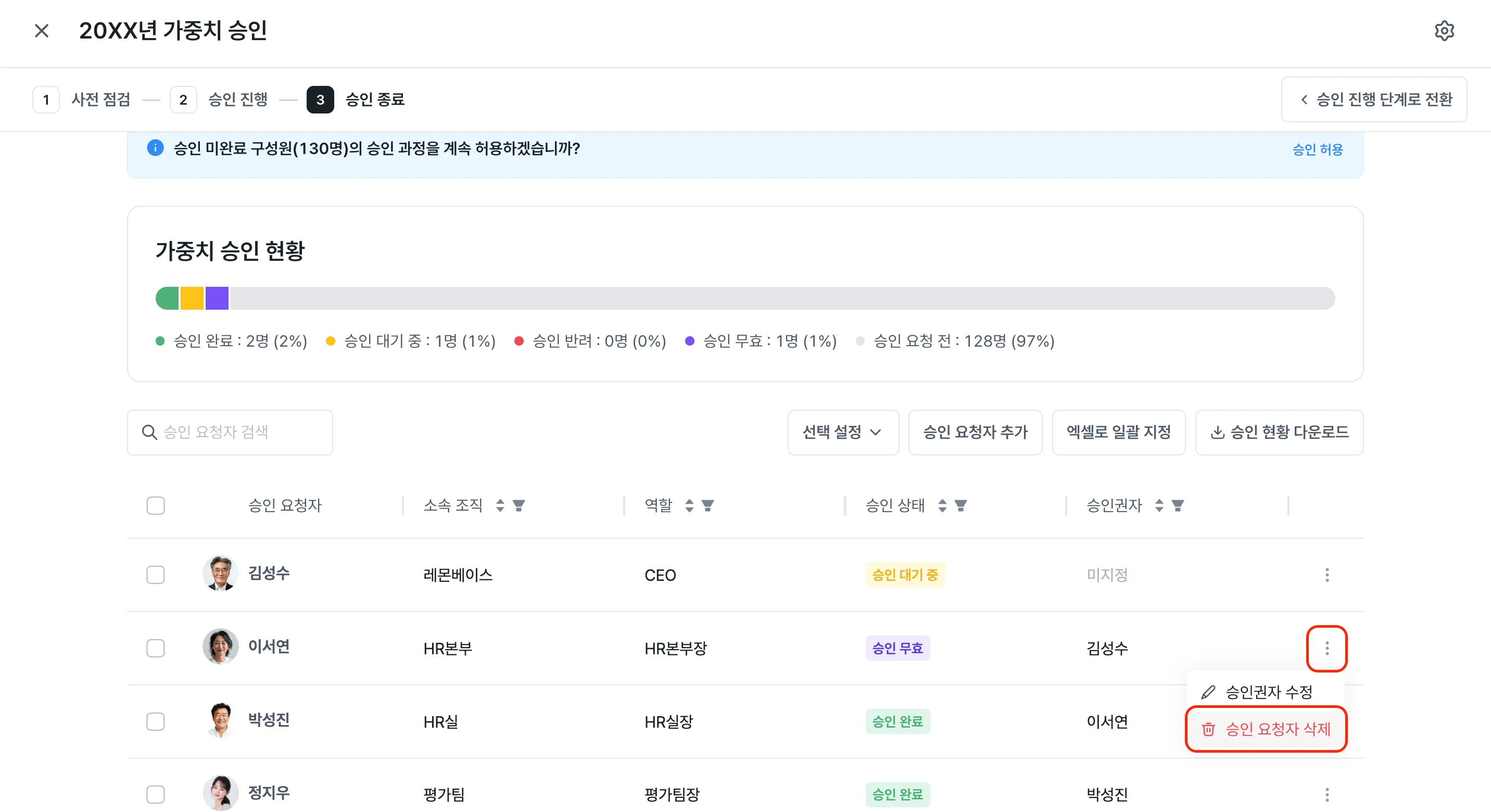Open more options for 이서연 row

1327,648
